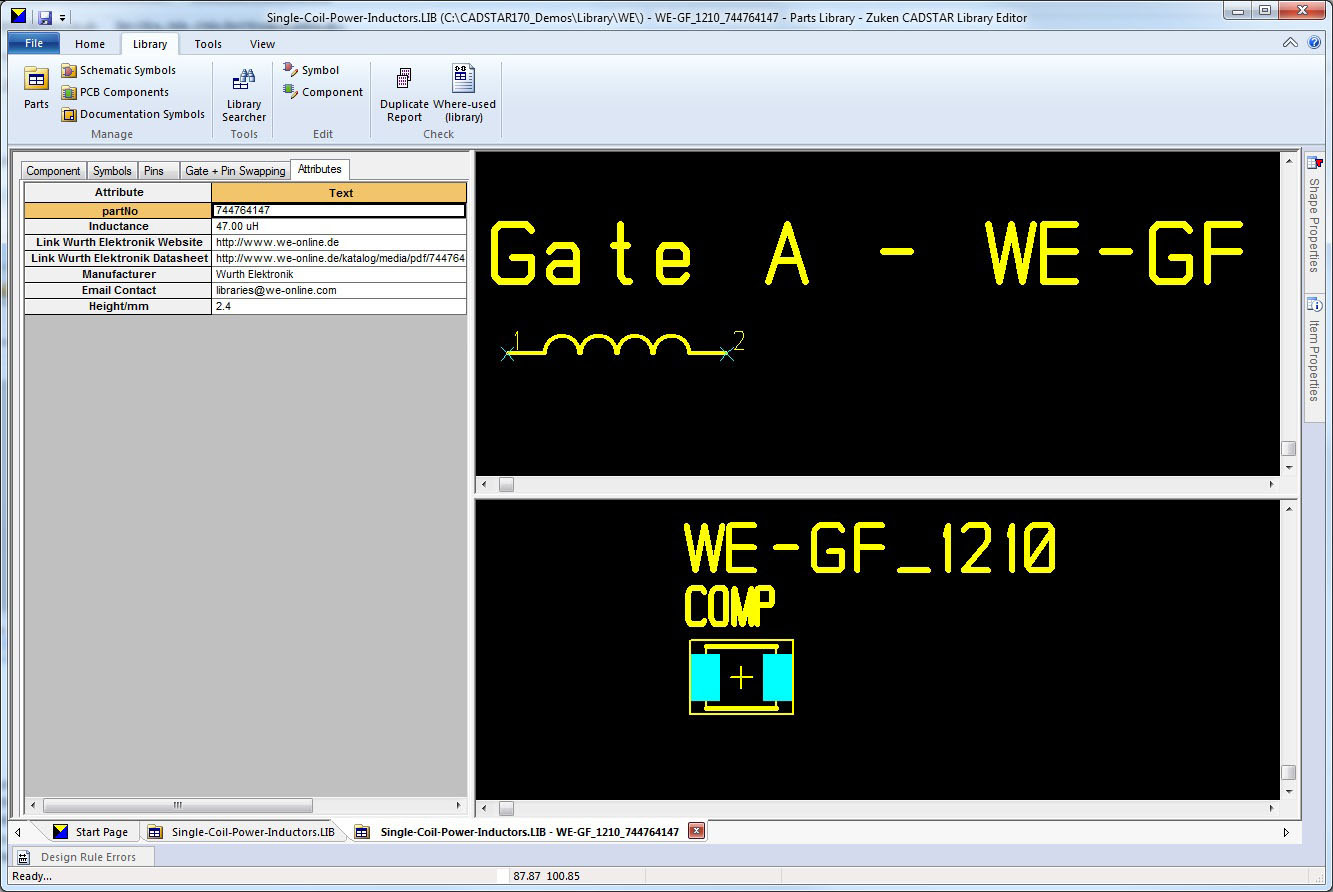
Task: Select the Height/mm value 2.4
Action: point(340,307)
